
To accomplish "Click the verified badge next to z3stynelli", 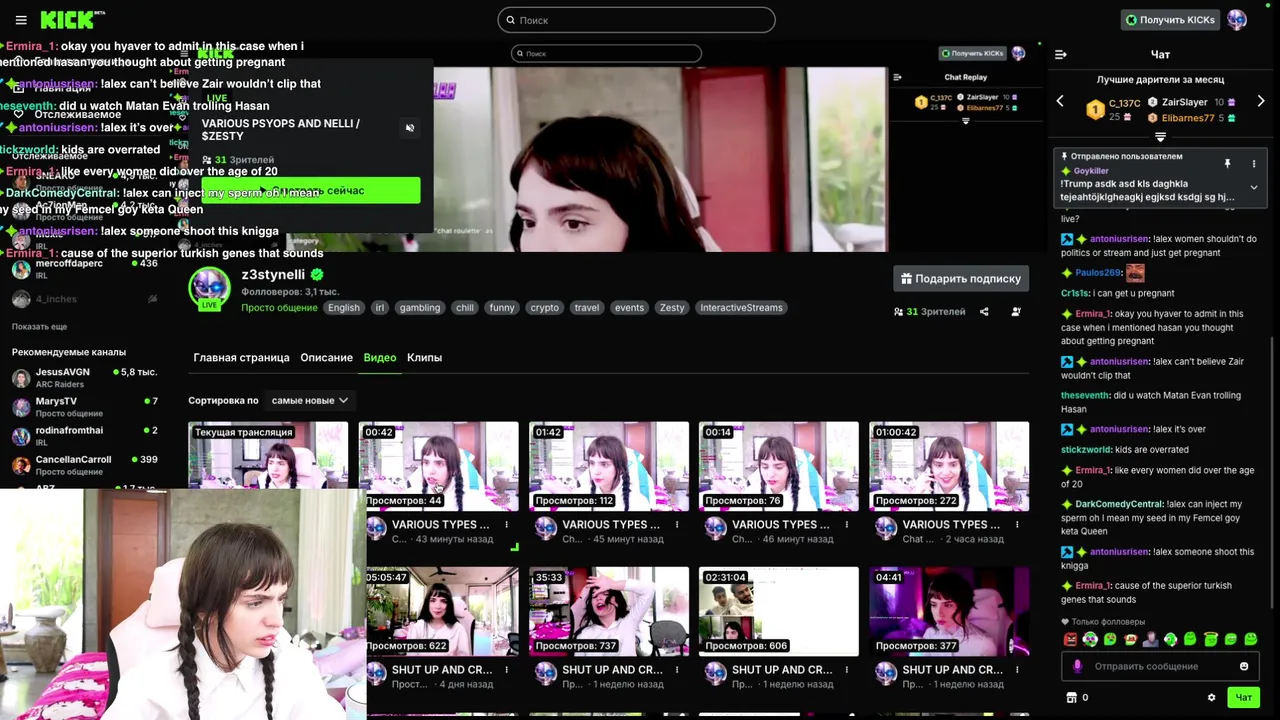I will click(317, 274).
